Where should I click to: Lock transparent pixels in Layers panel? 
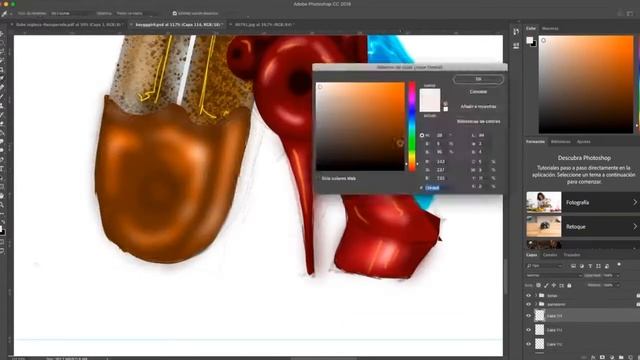point(539,285)
